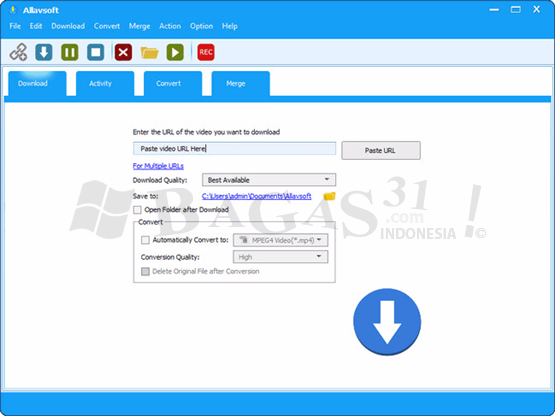Browse save location via yellow folder icon
This screenshot has height=416, width=555.
329,196
